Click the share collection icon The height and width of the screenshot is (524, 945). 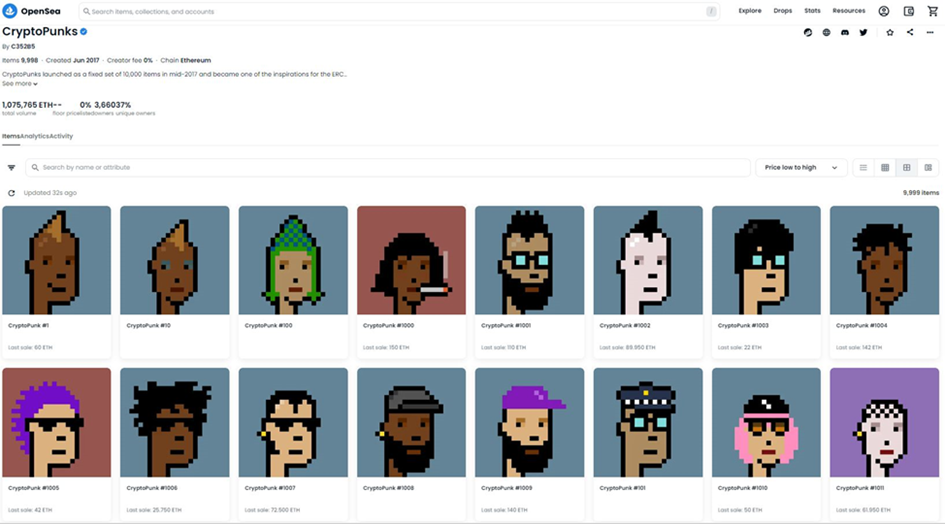[909, 32]
